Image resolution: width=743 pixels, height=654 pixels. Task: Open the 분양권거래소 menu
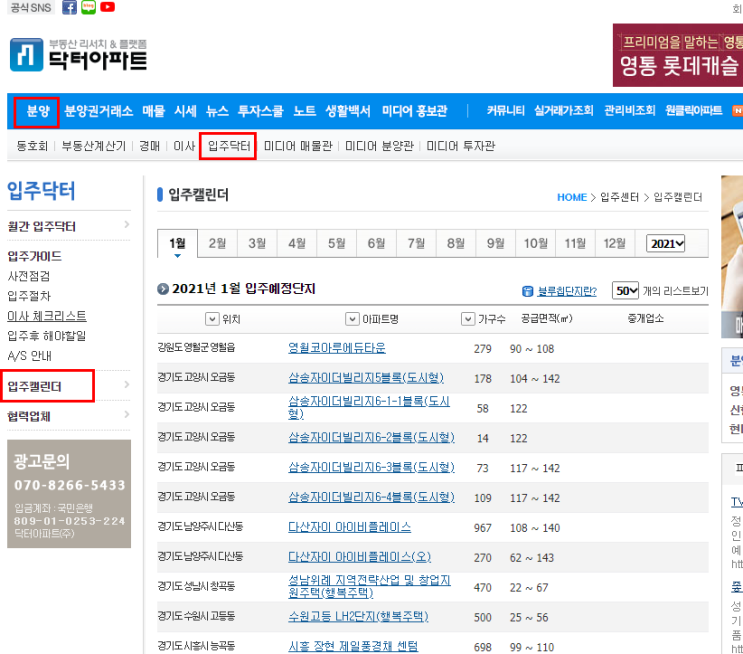(99, 111)
